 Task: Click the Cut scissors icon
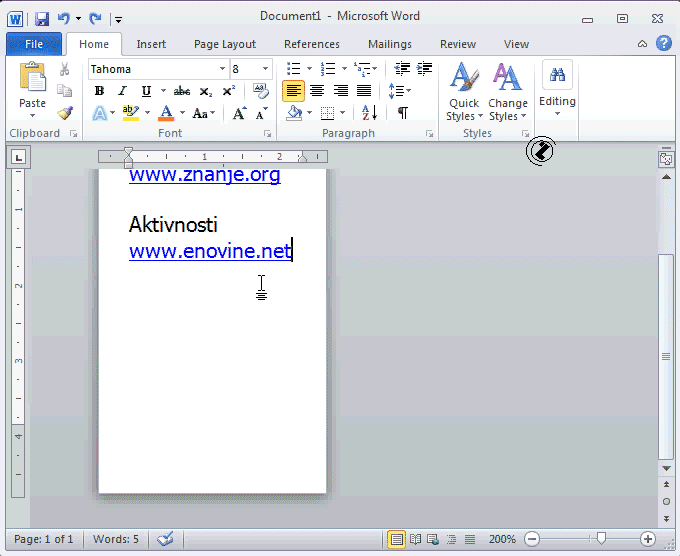65,69
